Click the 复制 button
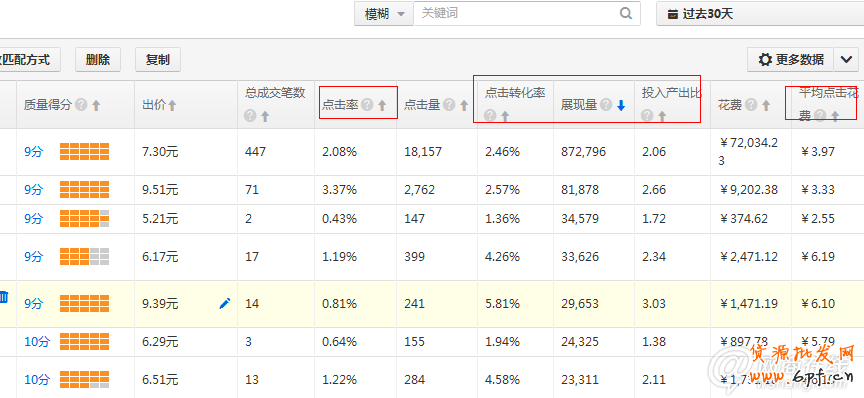 (x=158, y=60)
